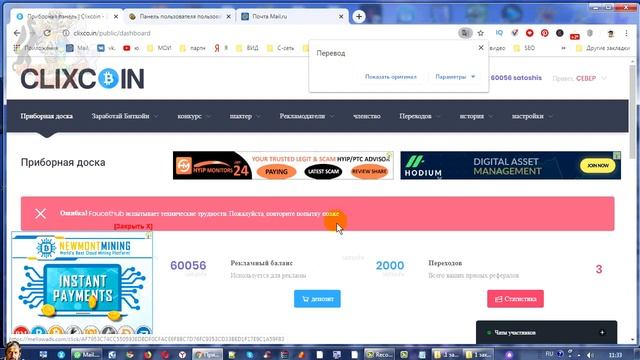Click the browser back arrow

17,33
